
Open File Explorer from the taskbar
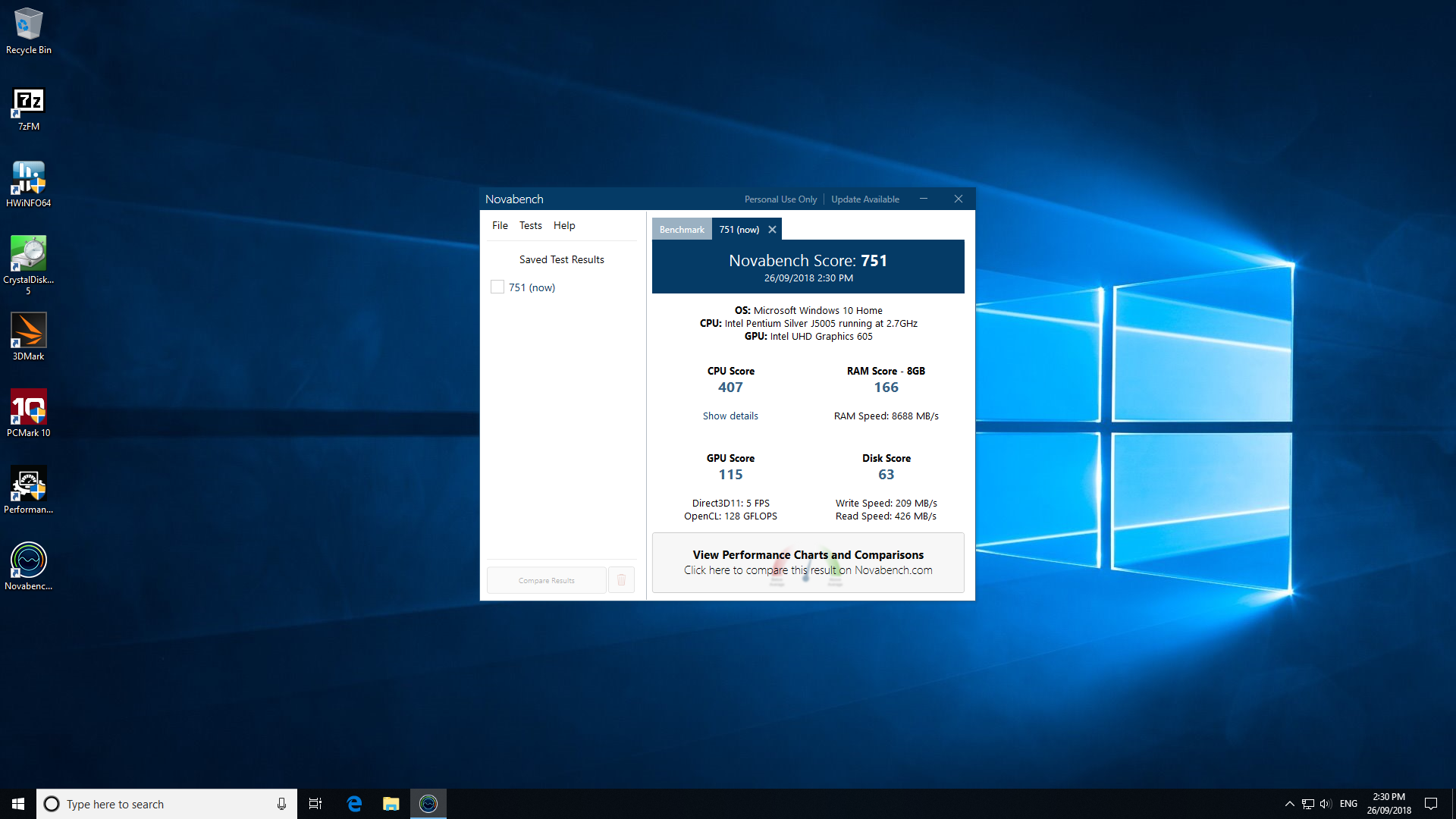[x=391, y=804]
